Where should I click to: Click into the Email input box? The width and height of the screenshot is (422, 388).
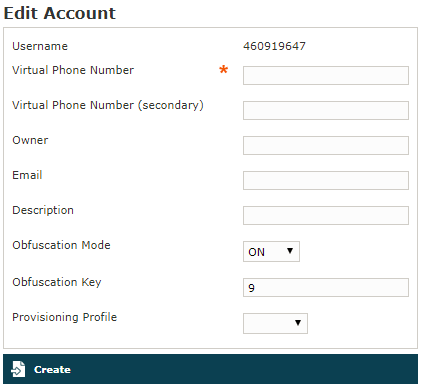tap(326, 180)
